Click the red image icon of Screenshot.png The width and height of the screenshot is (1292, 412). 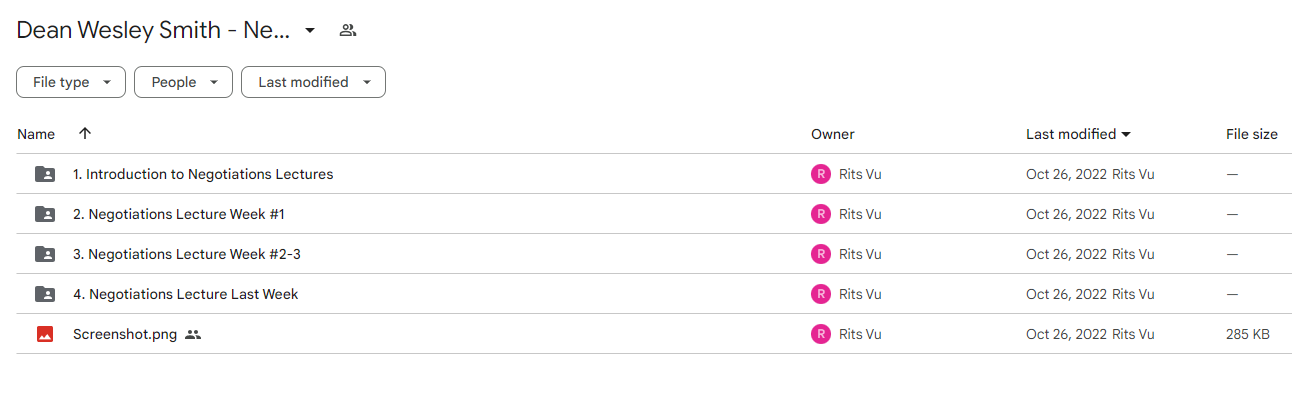coord(45,334)
